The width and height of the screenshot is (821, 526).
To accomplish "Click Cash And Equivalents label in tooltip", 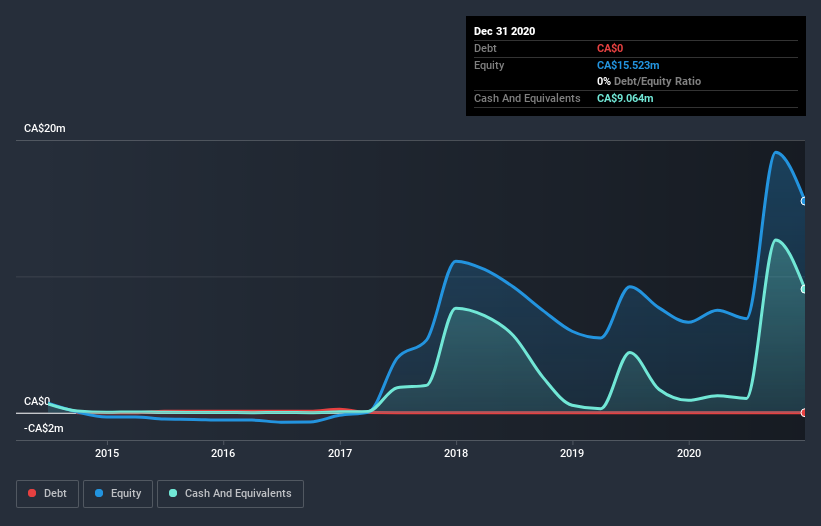I will click(527, 98).
